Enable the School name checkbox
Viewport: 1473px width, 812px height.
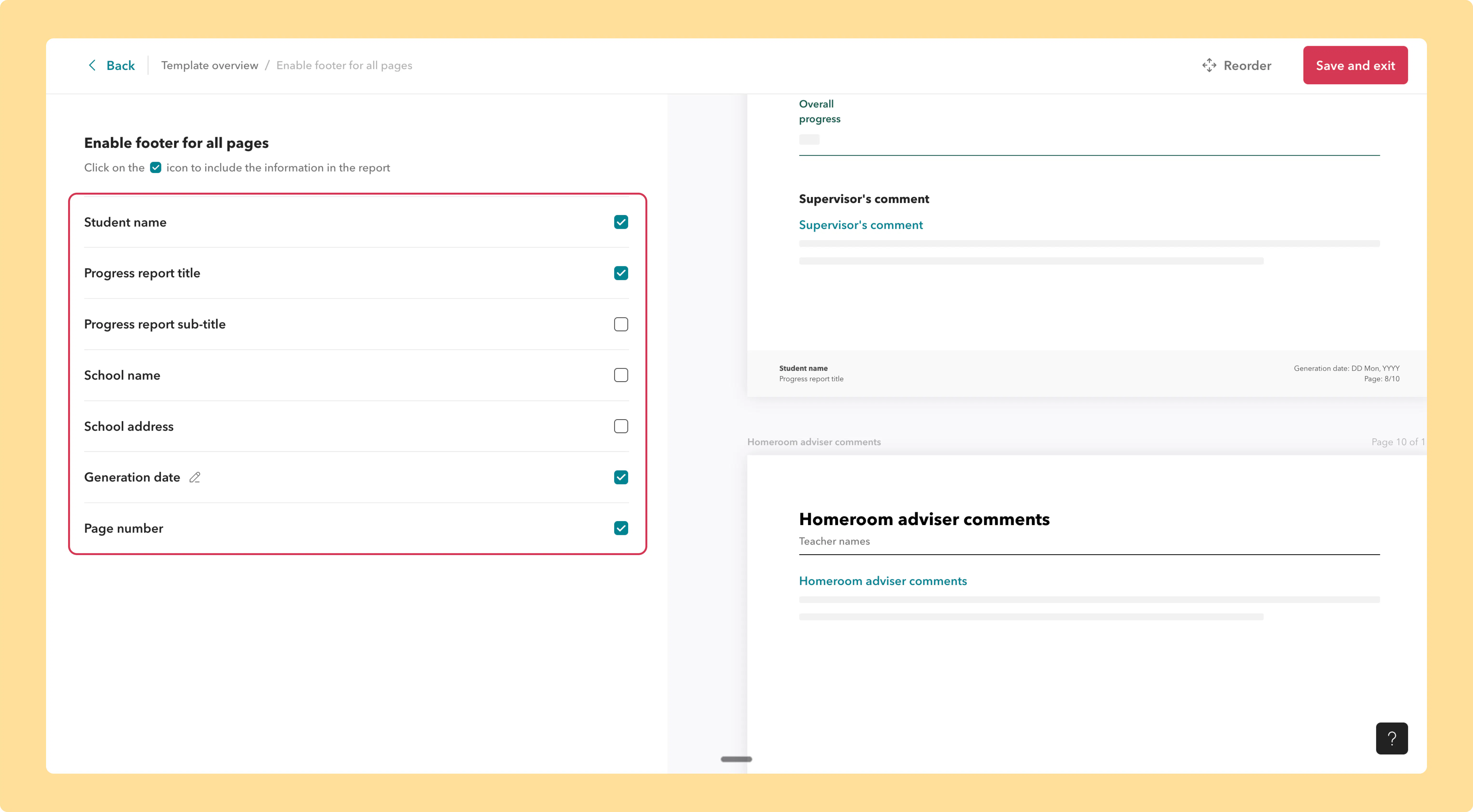click(x=621, y=375)
